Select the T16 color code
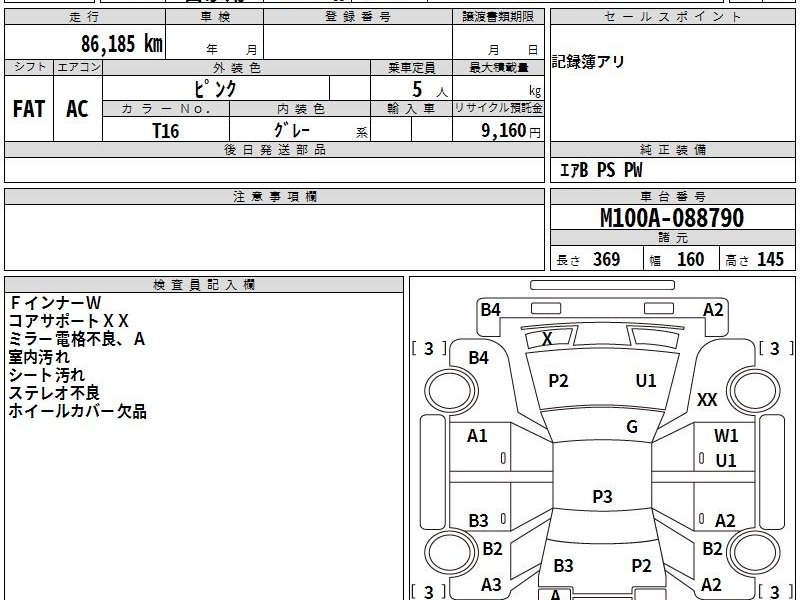 (166, 131)
